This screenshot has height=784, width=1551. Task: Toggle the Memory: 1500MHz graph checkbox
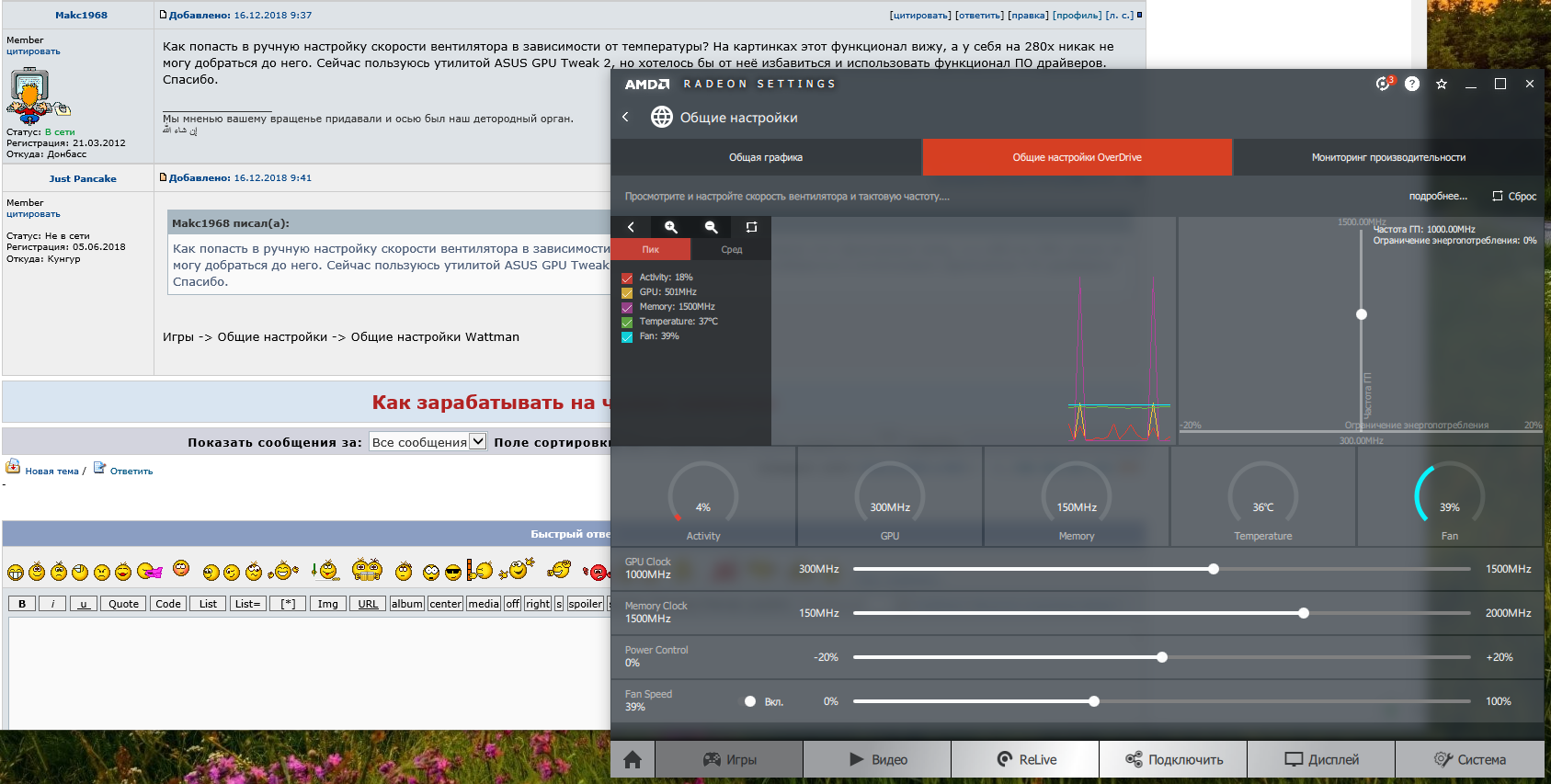pyautogui.click(x=627, y=307)
